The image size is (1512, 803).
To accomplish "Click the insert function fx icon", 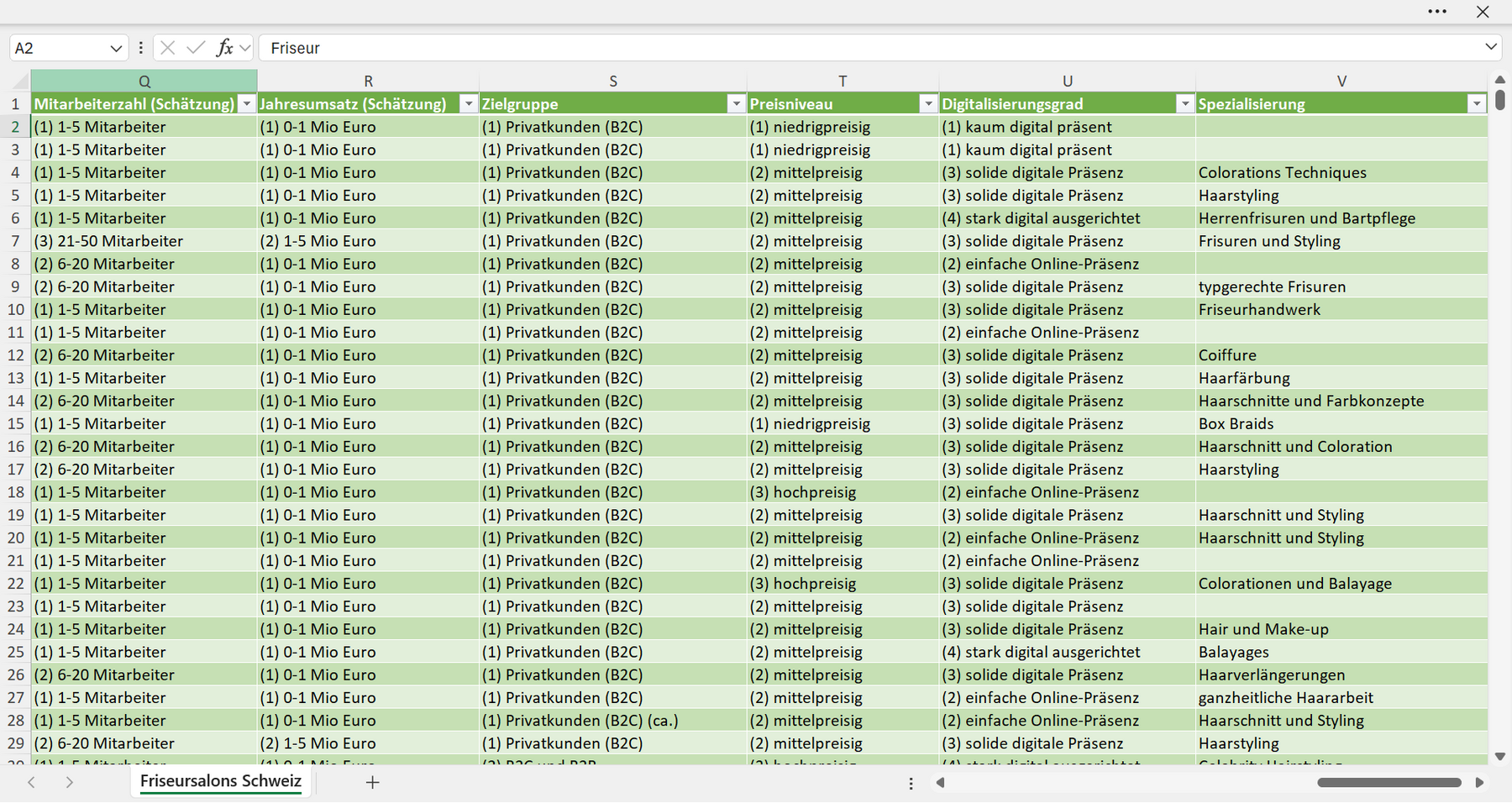I will coord(224,48).
